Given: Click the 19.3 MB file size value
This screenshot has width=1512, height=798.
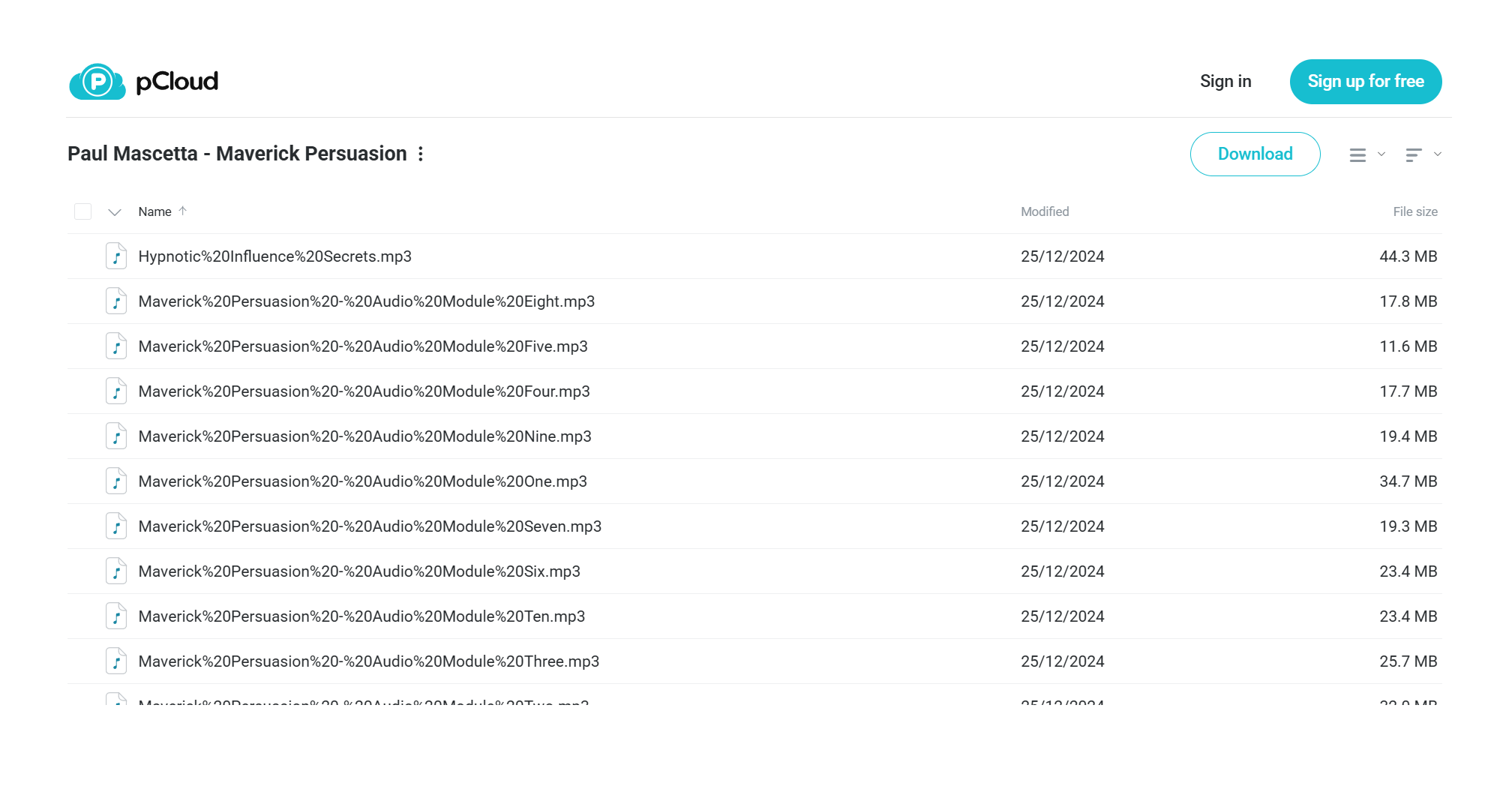Looking at the screenshot, I should (x=1408, y=526).
